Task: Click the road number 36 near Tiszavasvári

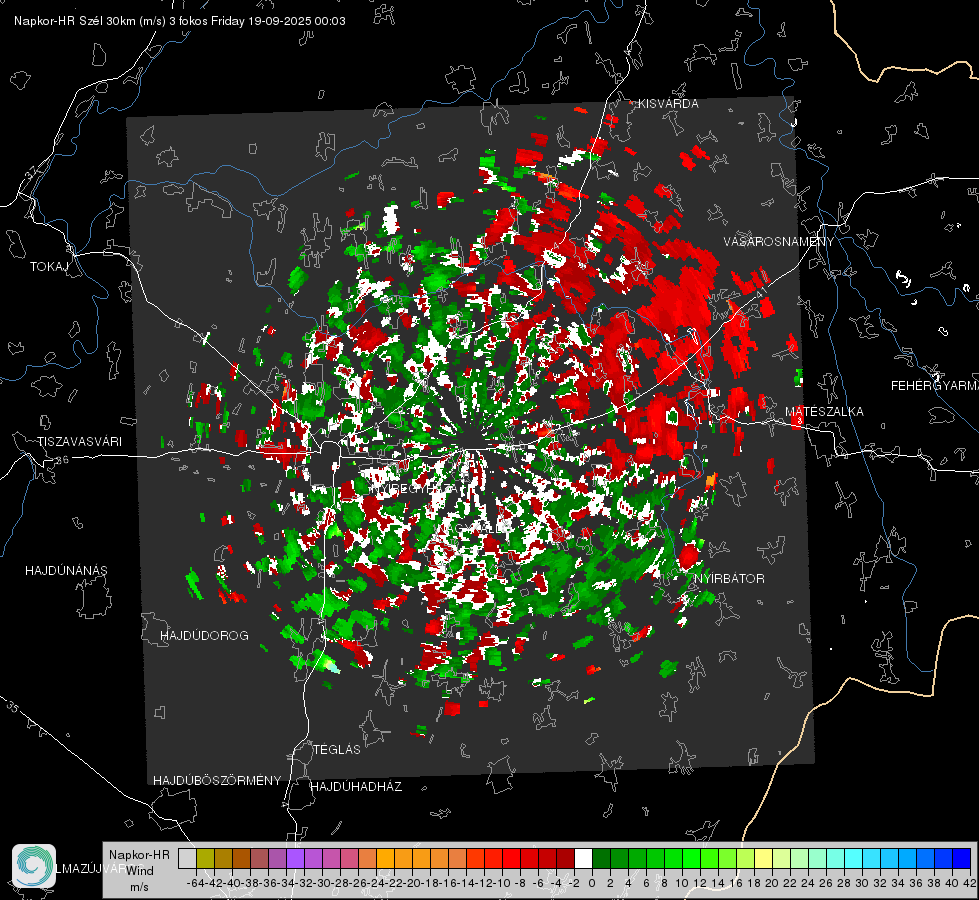Action: 63,460
